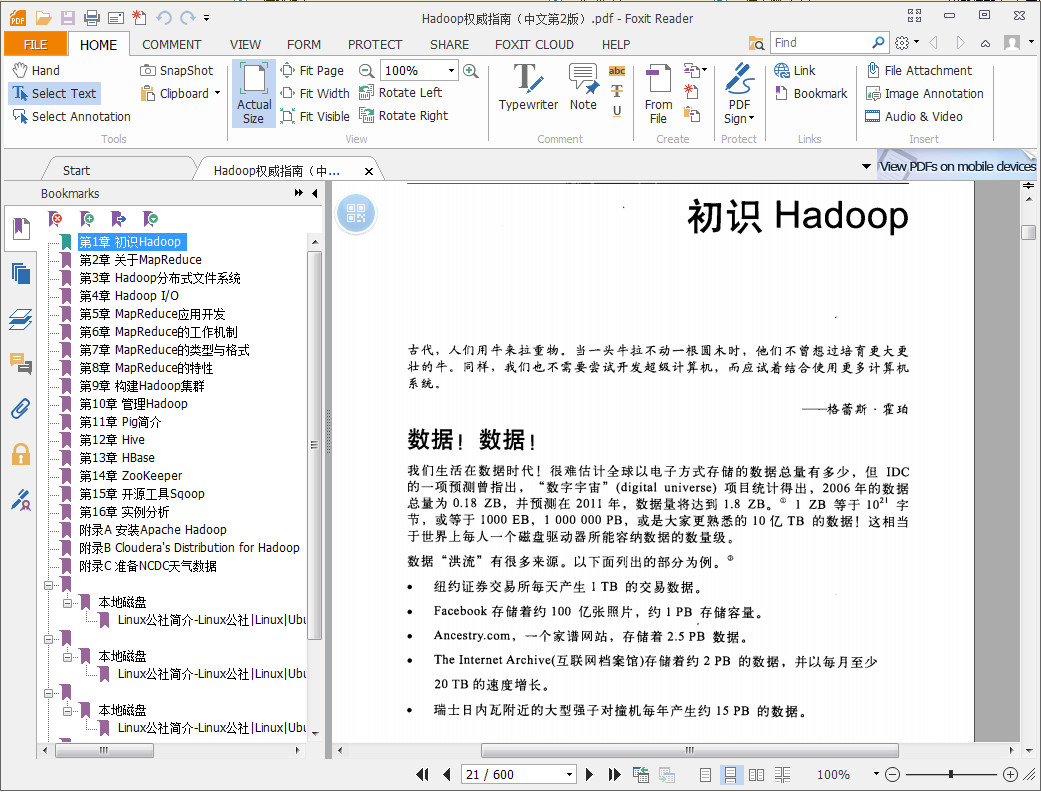Image resolution: width=1041 pixels, height=792 pixels.
Task: Add a new bookmark in the Bookmarks panel
Action: pyautogui.click(x=87, y=218)
